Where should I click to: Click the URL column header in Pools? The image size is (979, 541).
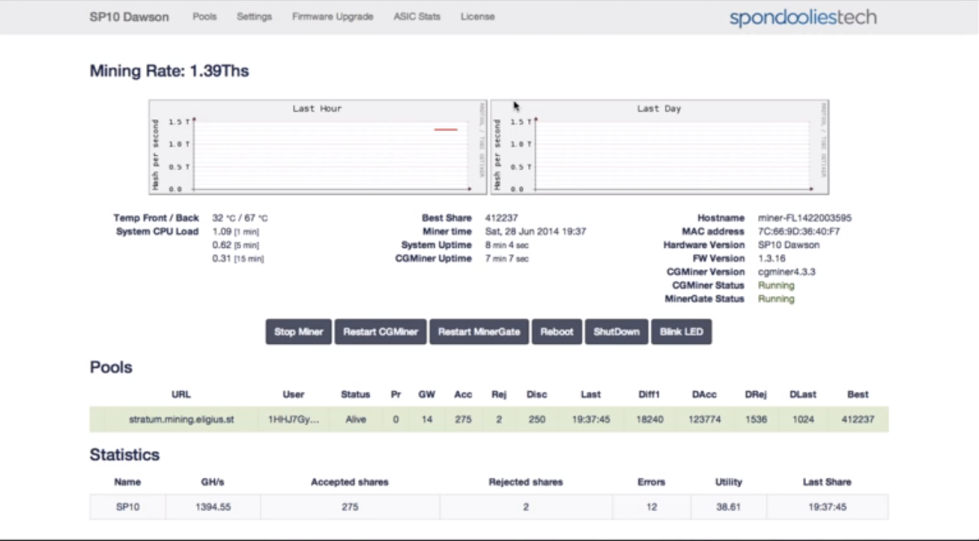click(181, 394)
